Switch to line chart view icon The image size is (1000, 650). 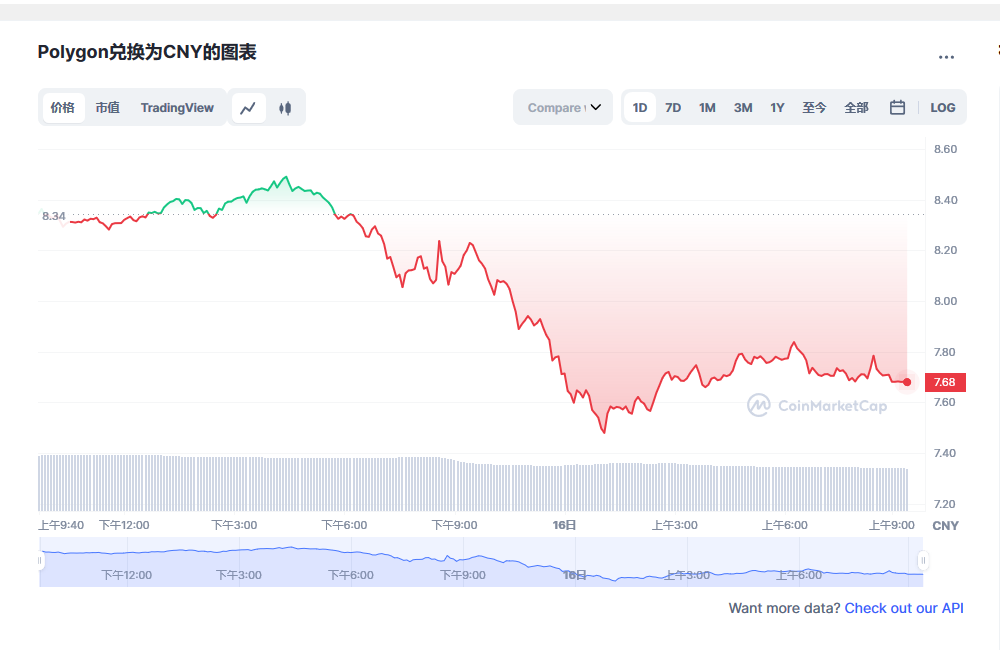tap(249, 108)
